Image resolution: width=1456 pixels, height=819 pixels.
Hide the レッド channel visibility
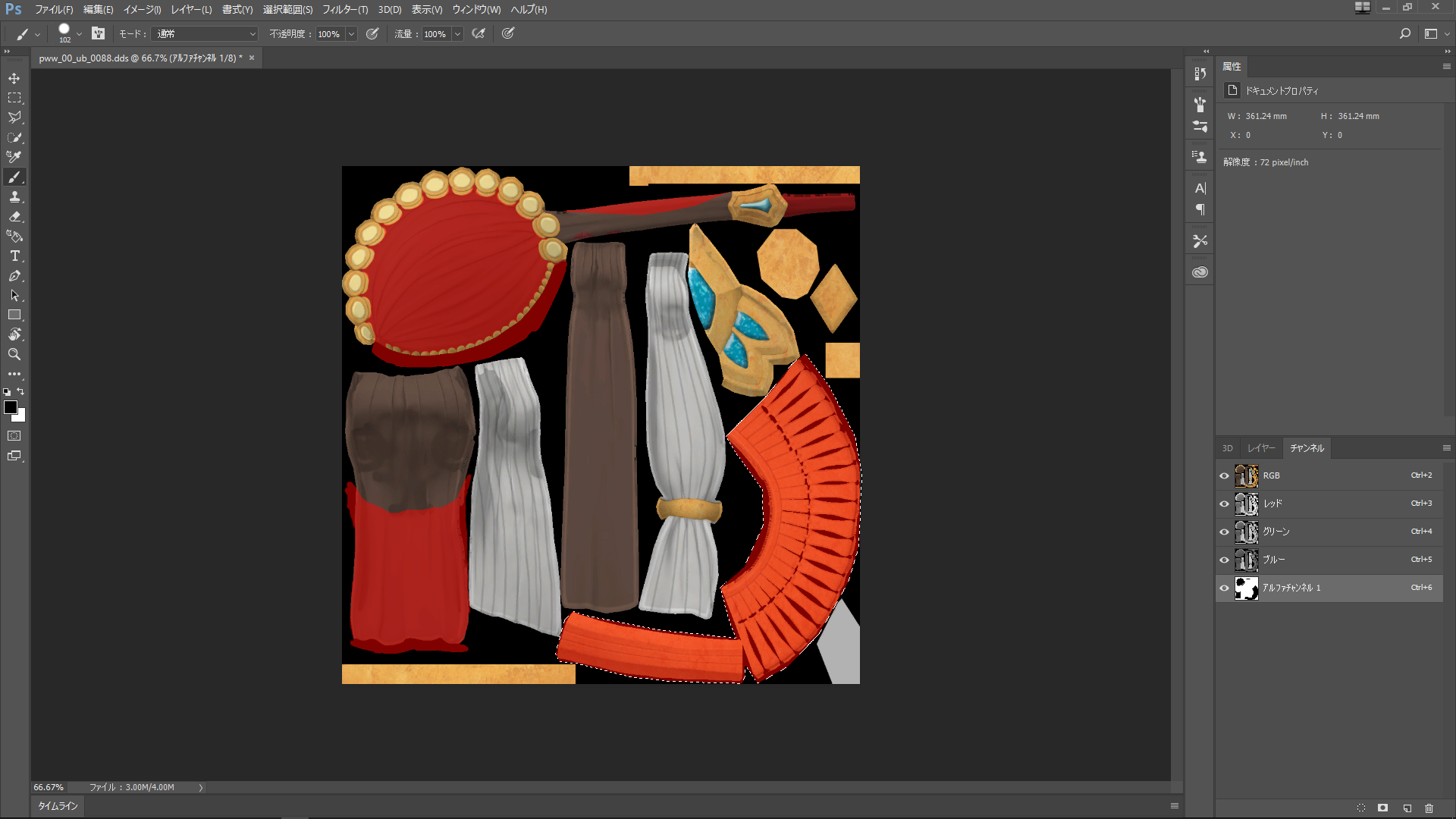1224,504
